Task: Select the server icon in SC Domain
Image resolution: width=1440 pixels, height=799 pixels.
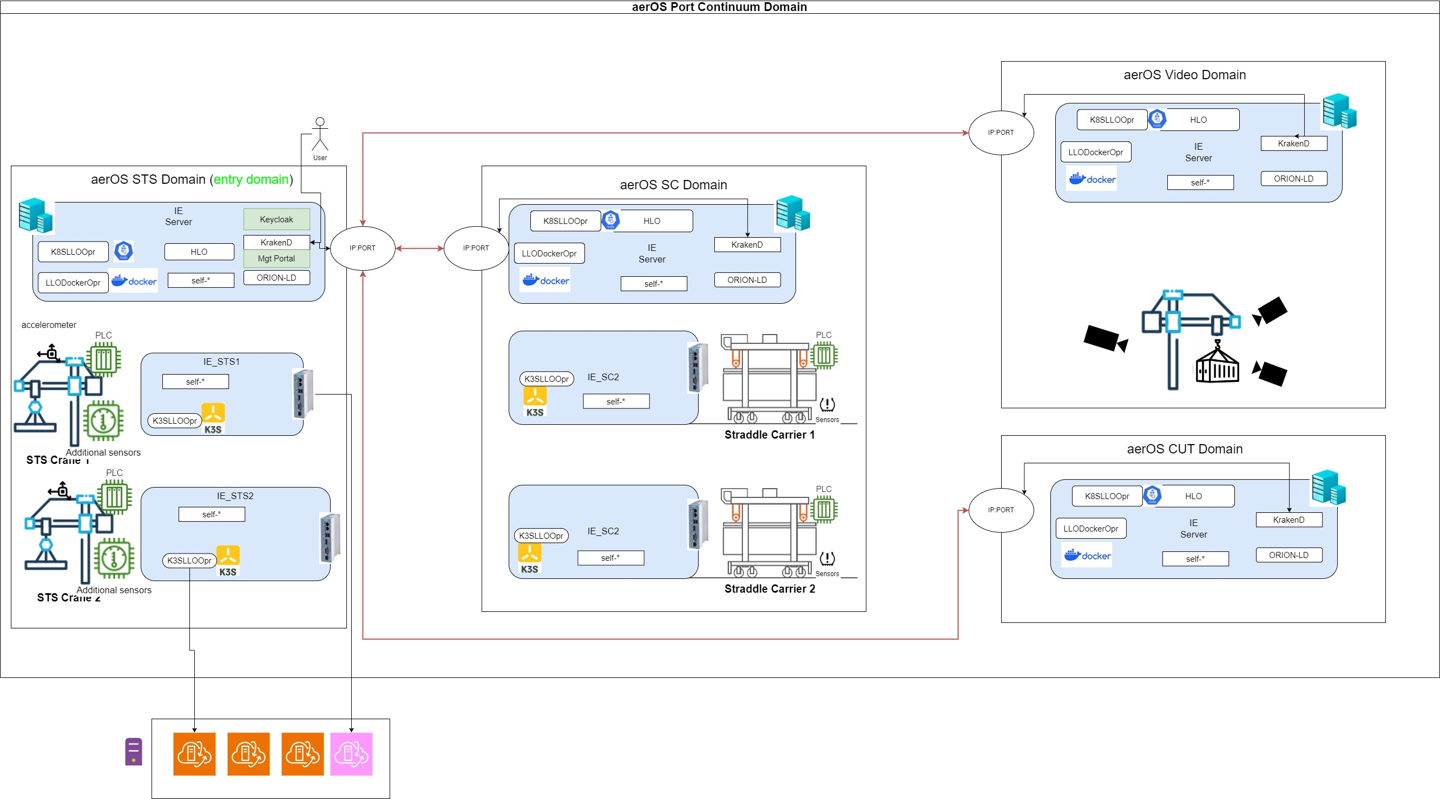Action: 793,214
